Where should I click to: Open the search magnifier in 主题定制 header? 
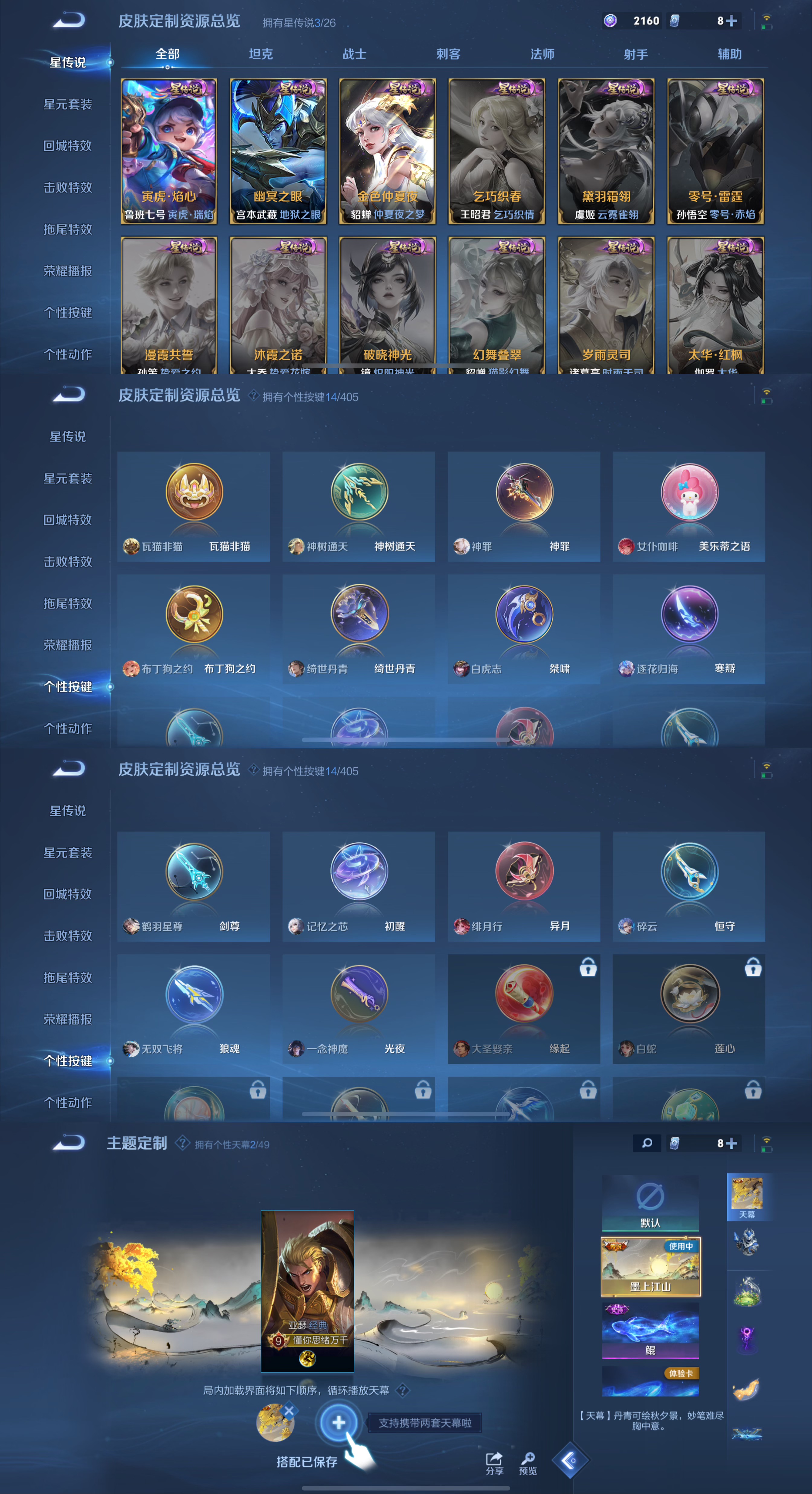click(x=647, y=1143)
